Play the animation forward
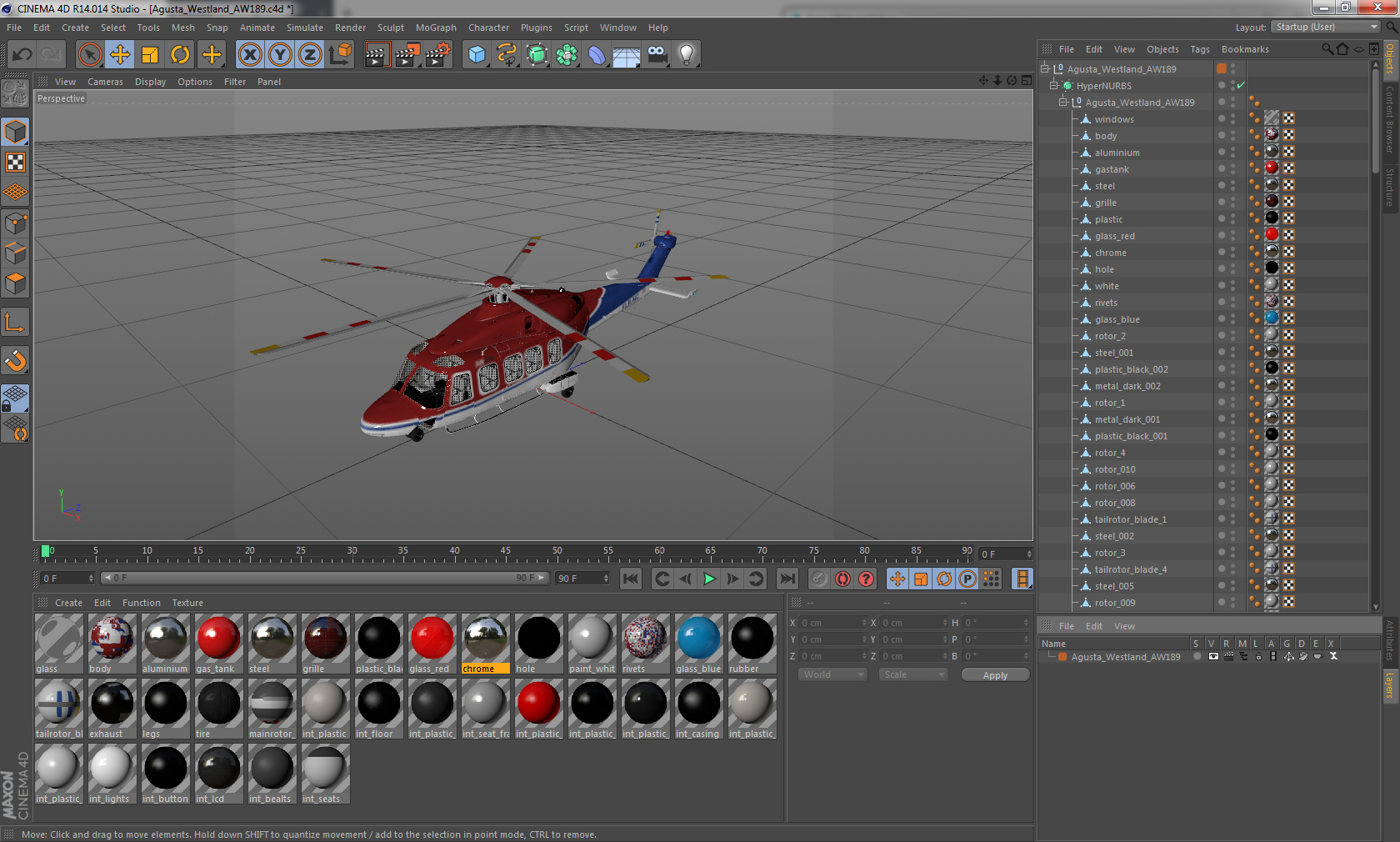Screen dimensions: 1400x842 [x=709, y=579]
